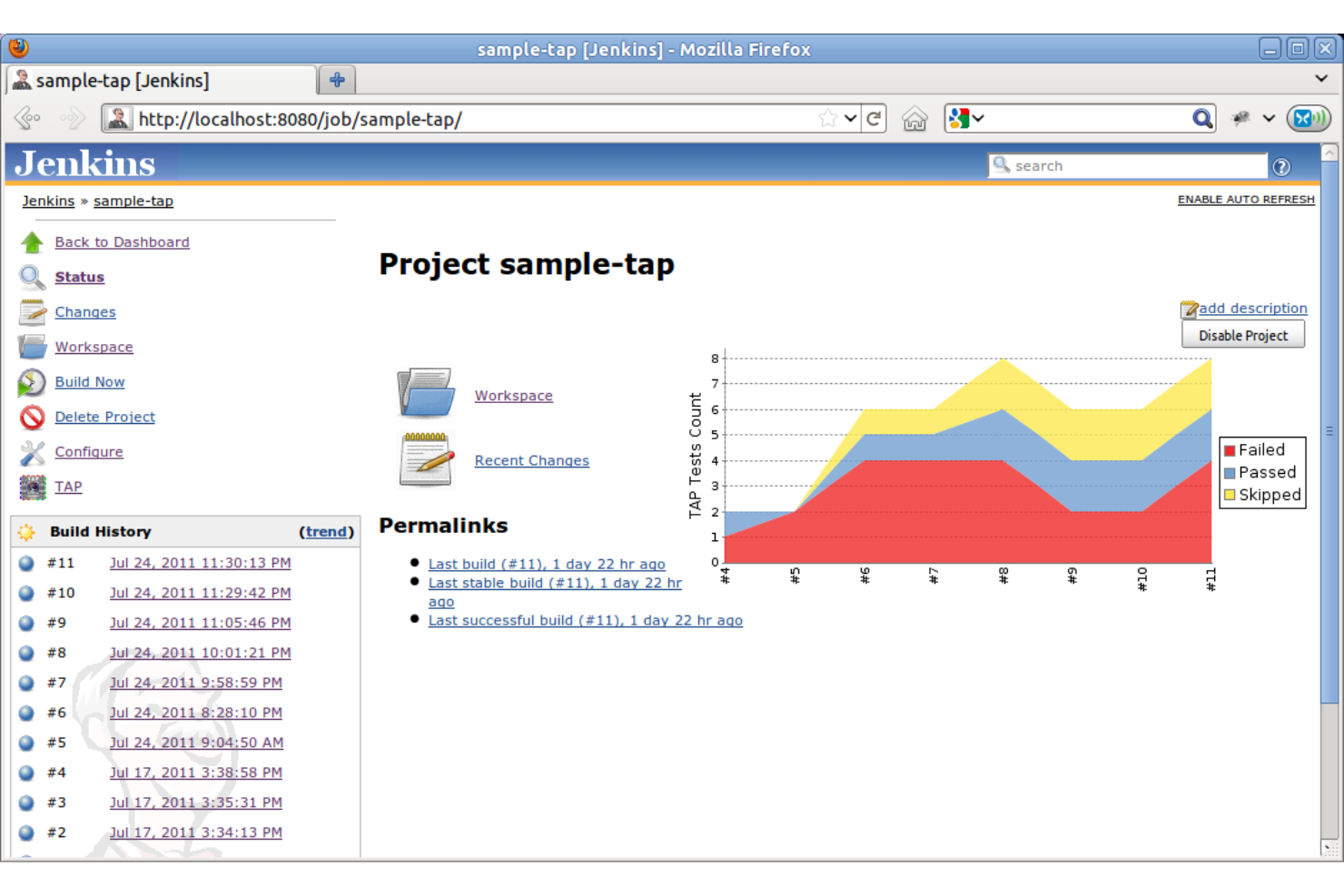Click the site identity icon in URL bar
Image resolution: width=1344 pixels, height=896 pixels.
coord(117,119)
